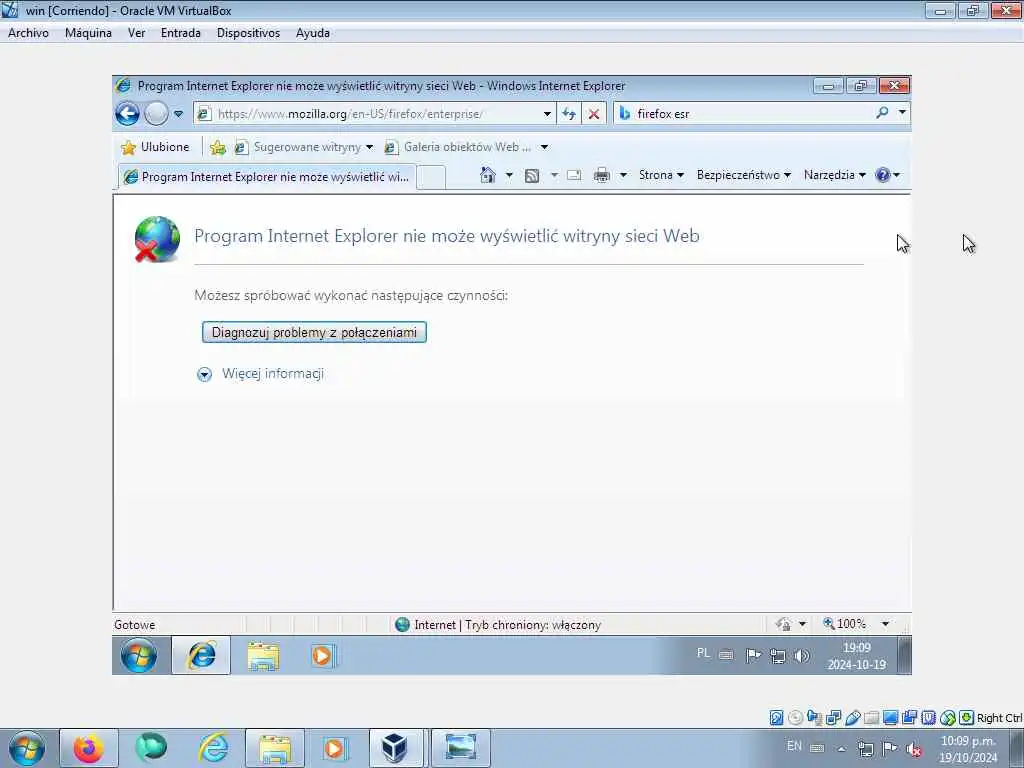Expand the Home button dropdown arrow
Image resolution: width=1024 pixels, height=768 pixels.
509,175
